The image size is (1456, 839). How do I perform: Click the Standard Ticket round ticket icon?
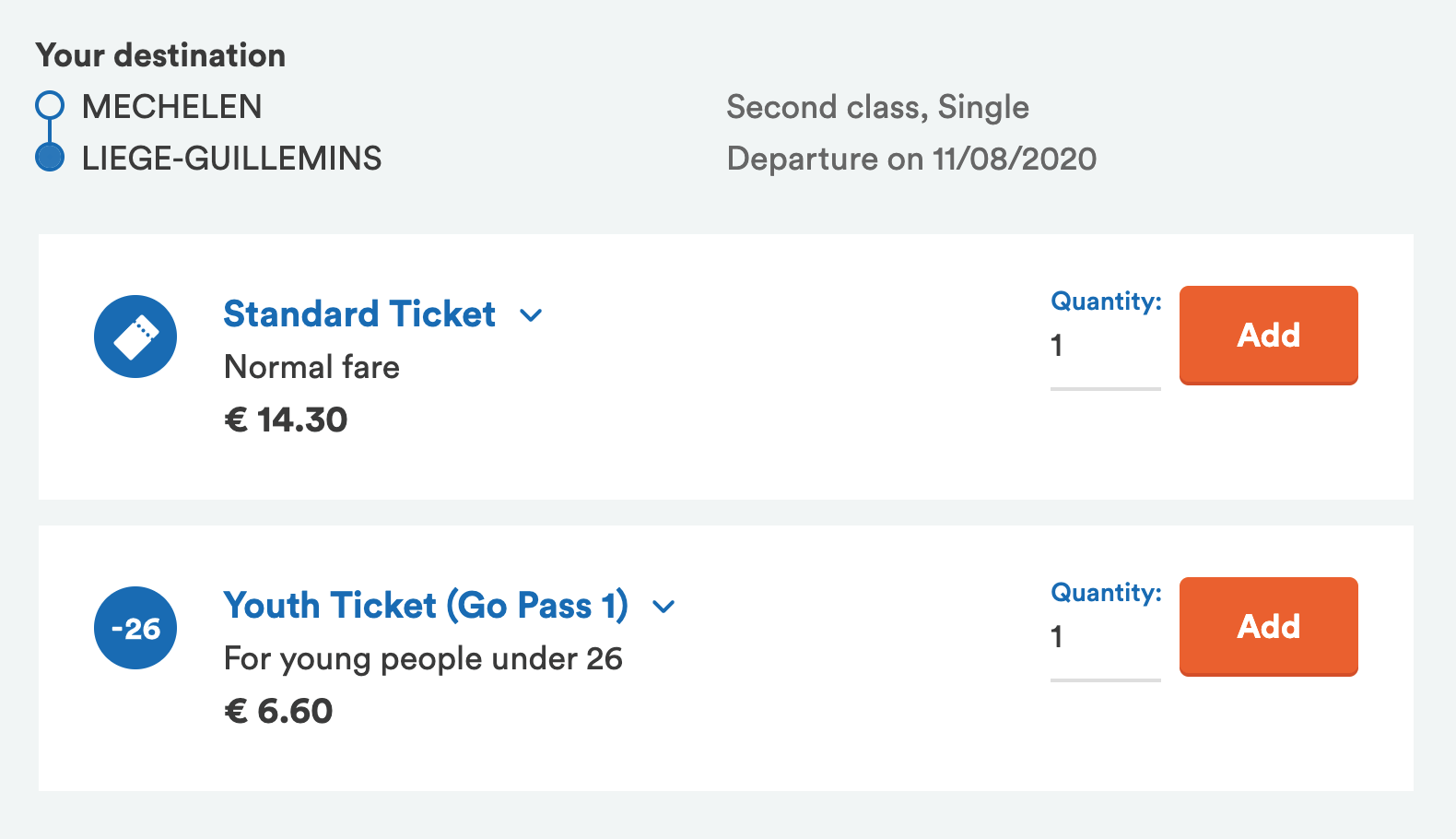pos(135,337)
